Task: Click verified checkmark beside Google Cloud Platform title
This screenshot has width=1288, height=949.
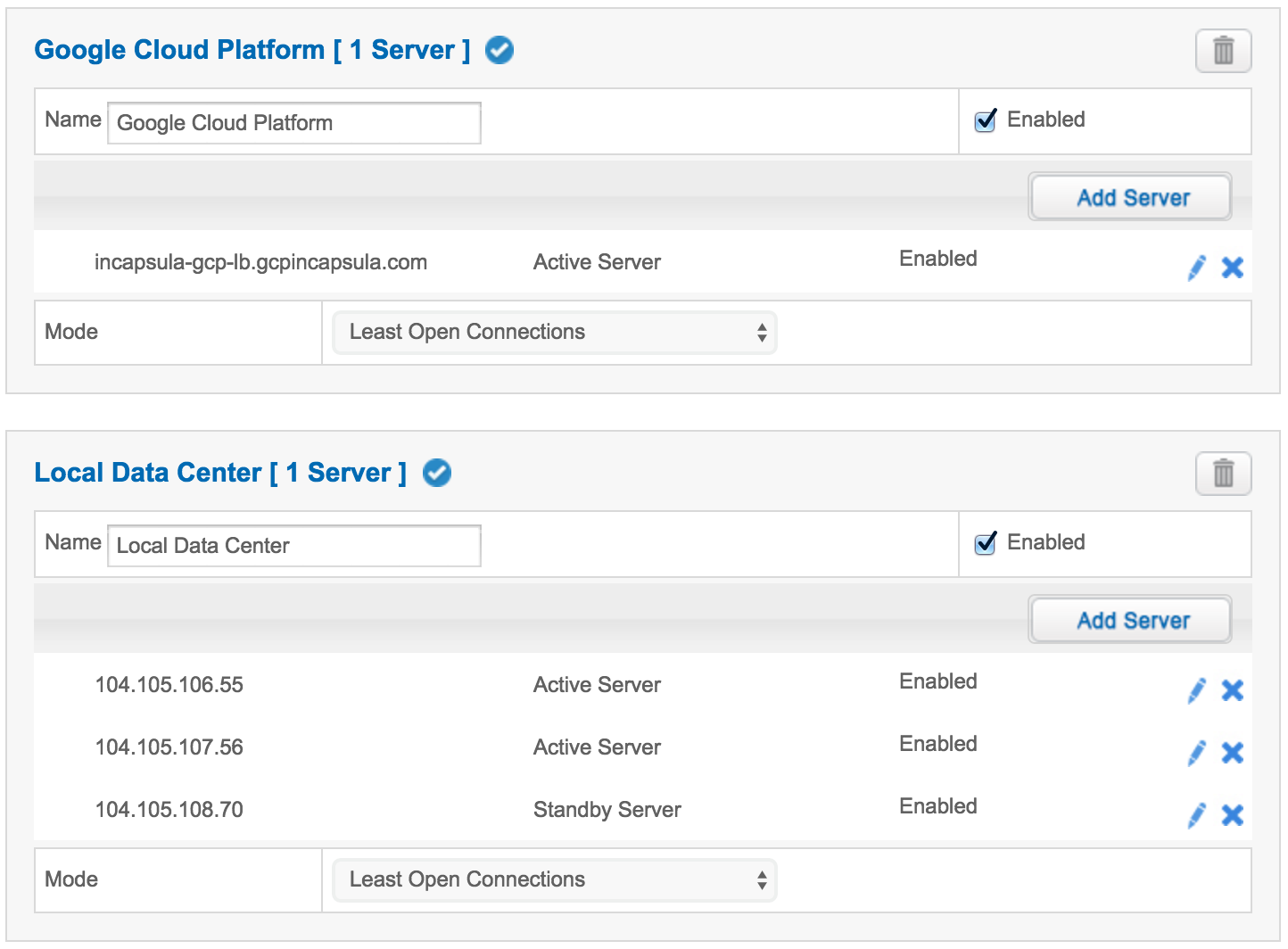Action: click(x=500, y=50)
